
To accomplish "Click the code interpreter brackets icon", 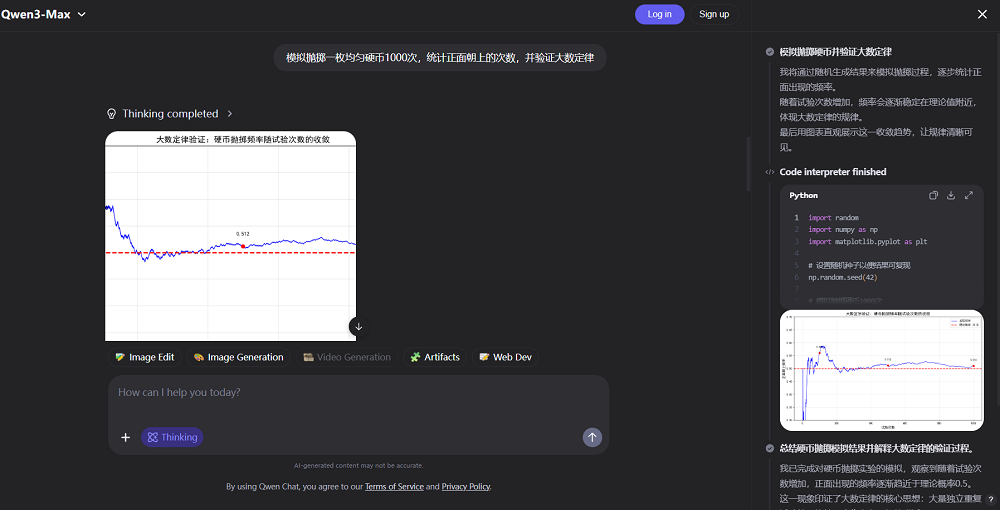I will click(770, 172).
